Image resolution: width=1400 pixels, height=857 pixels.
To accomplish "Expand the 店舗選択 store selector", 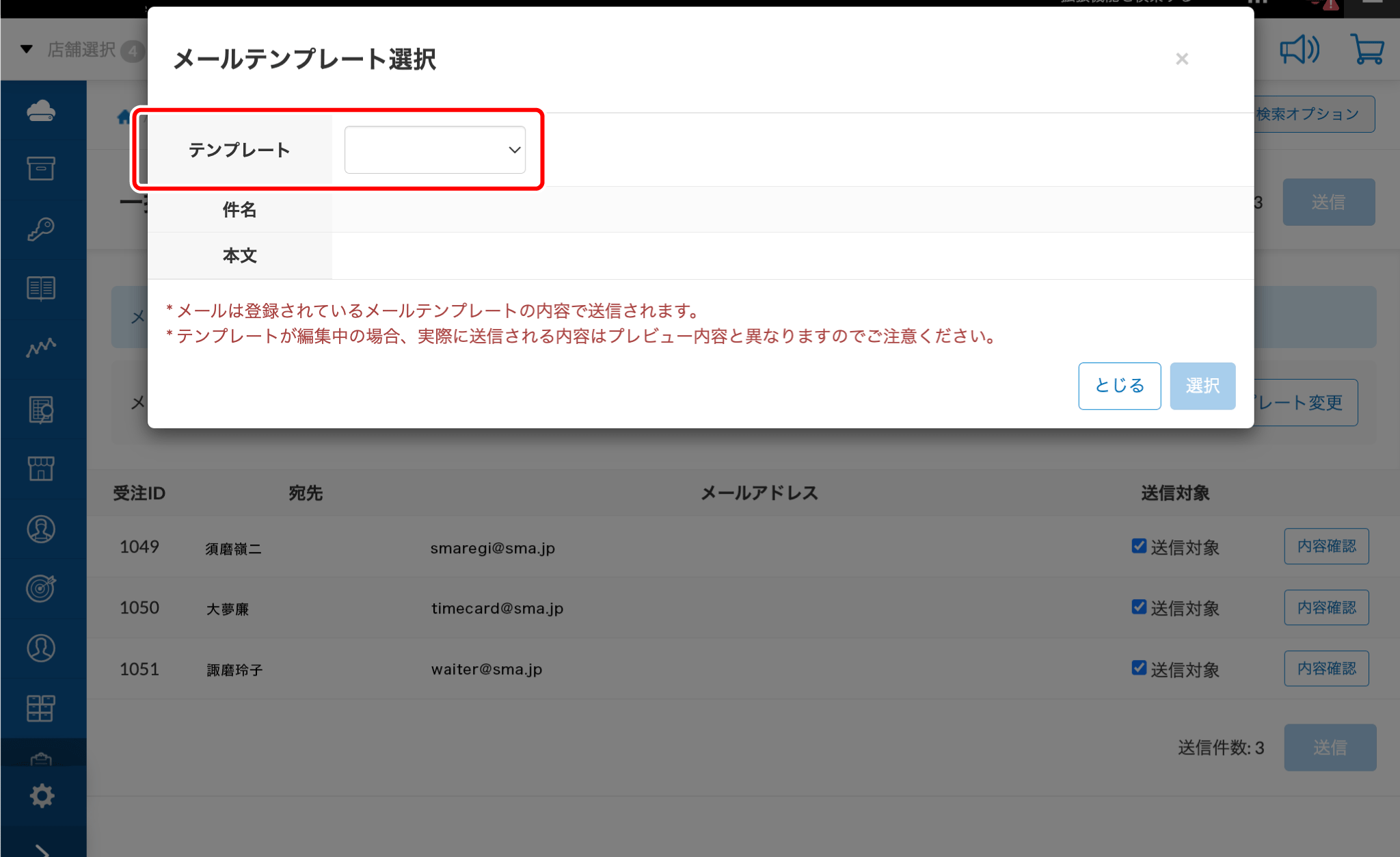I will pos(82,50).
